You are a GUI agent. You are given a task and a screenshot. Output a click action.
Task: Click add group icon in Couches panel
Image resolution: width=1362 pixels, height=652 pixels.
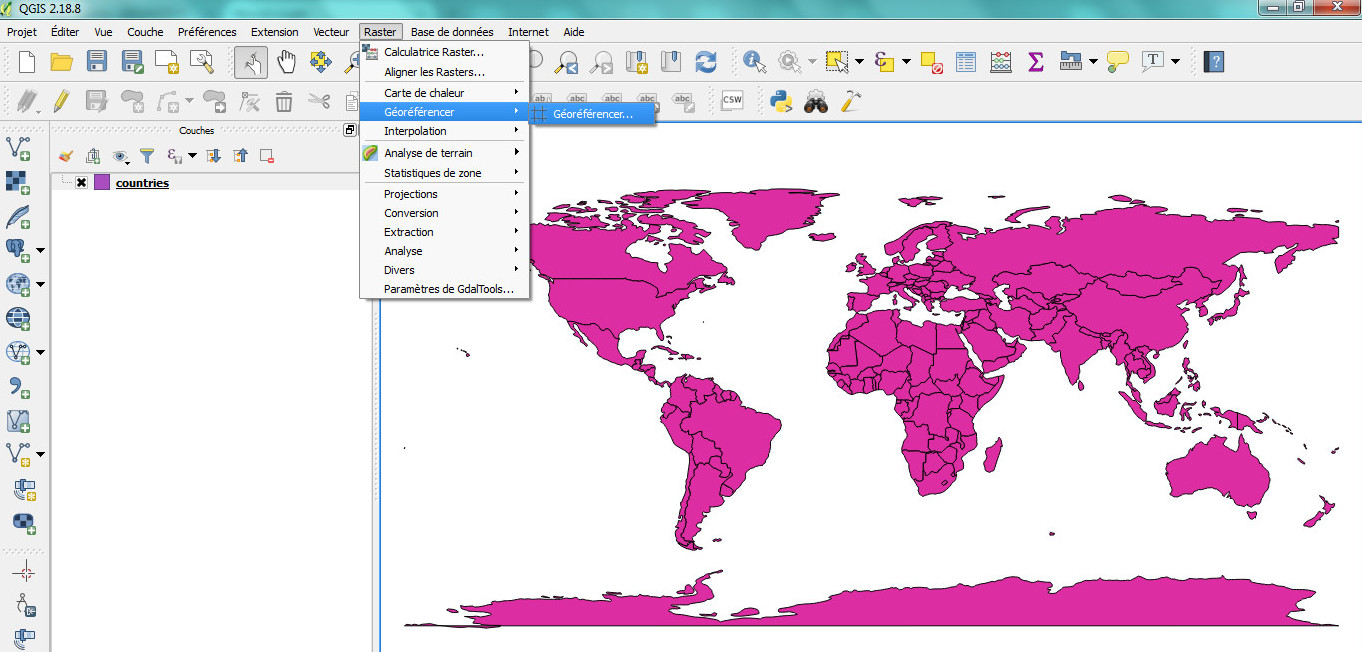point(93,156)
